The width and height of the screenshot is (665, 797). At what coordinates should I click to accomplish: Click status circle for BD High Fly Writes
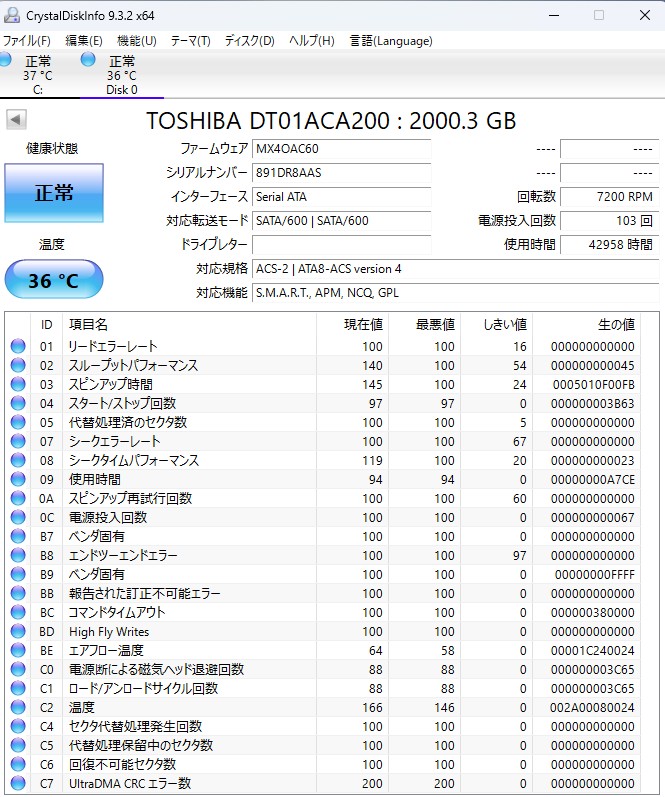pyautogui.click(x=18, y=631)
